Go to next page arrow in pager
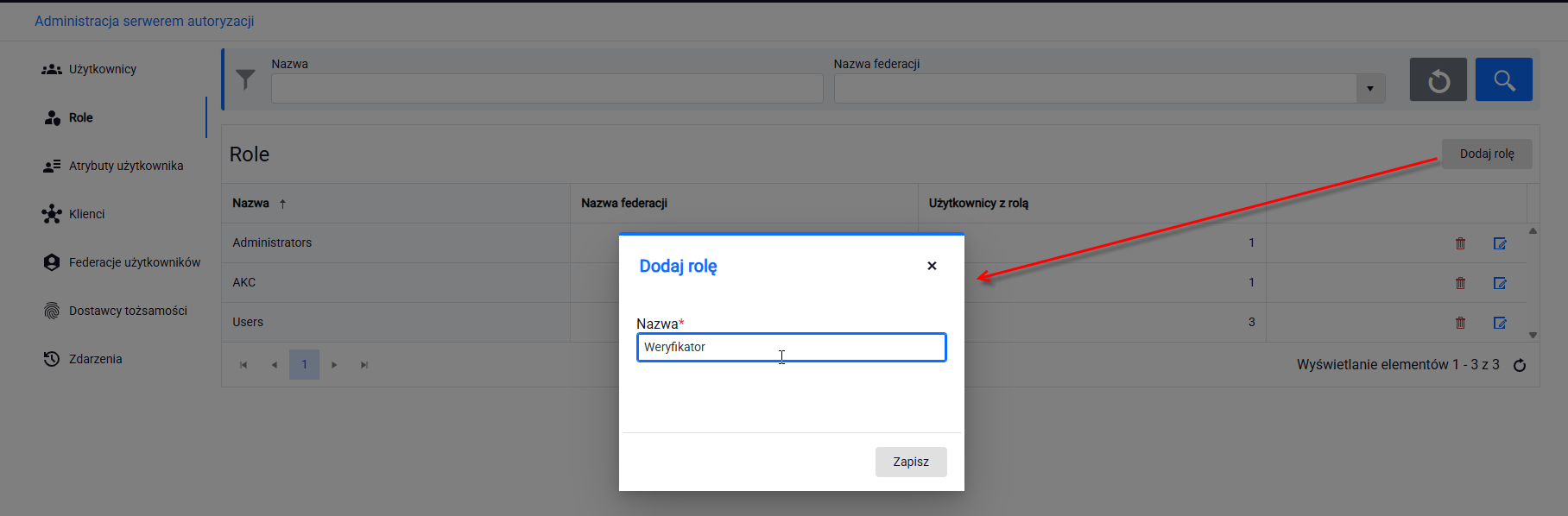Image resolution: width=1568 pixels, height=516 pixels. (334, 365)
